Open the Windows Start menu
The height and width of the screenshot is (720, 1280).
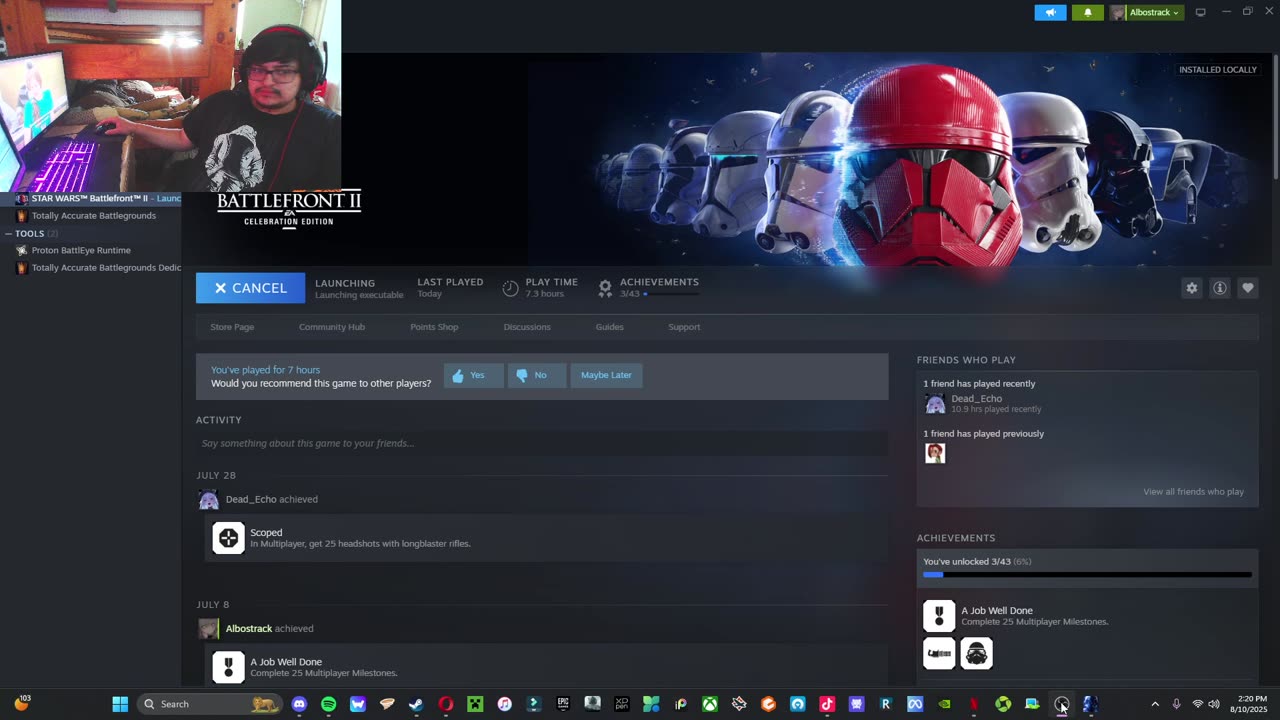[120, 704]
